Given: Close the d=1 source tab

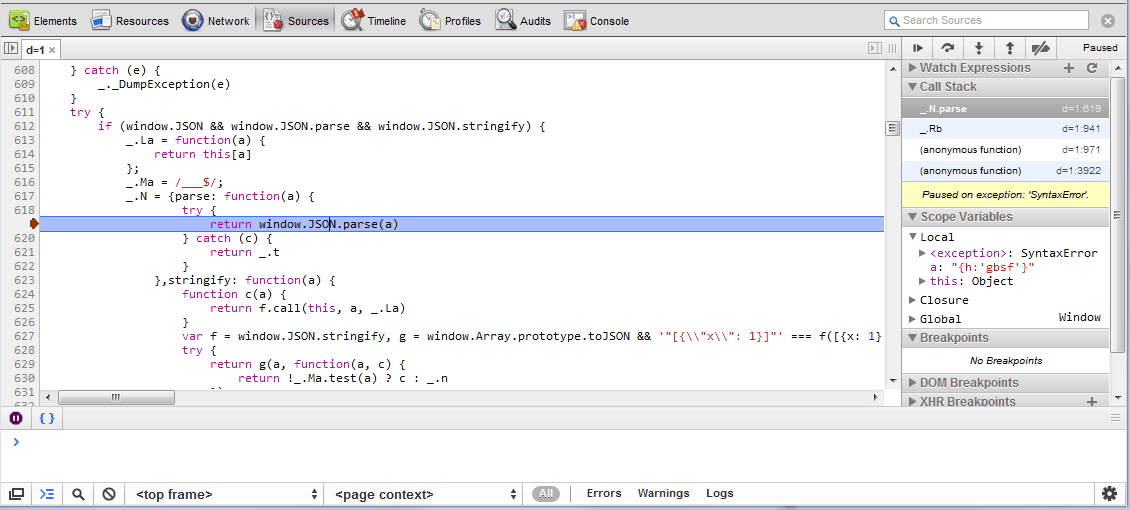Looking at the screenshot, I should point(53,50).
